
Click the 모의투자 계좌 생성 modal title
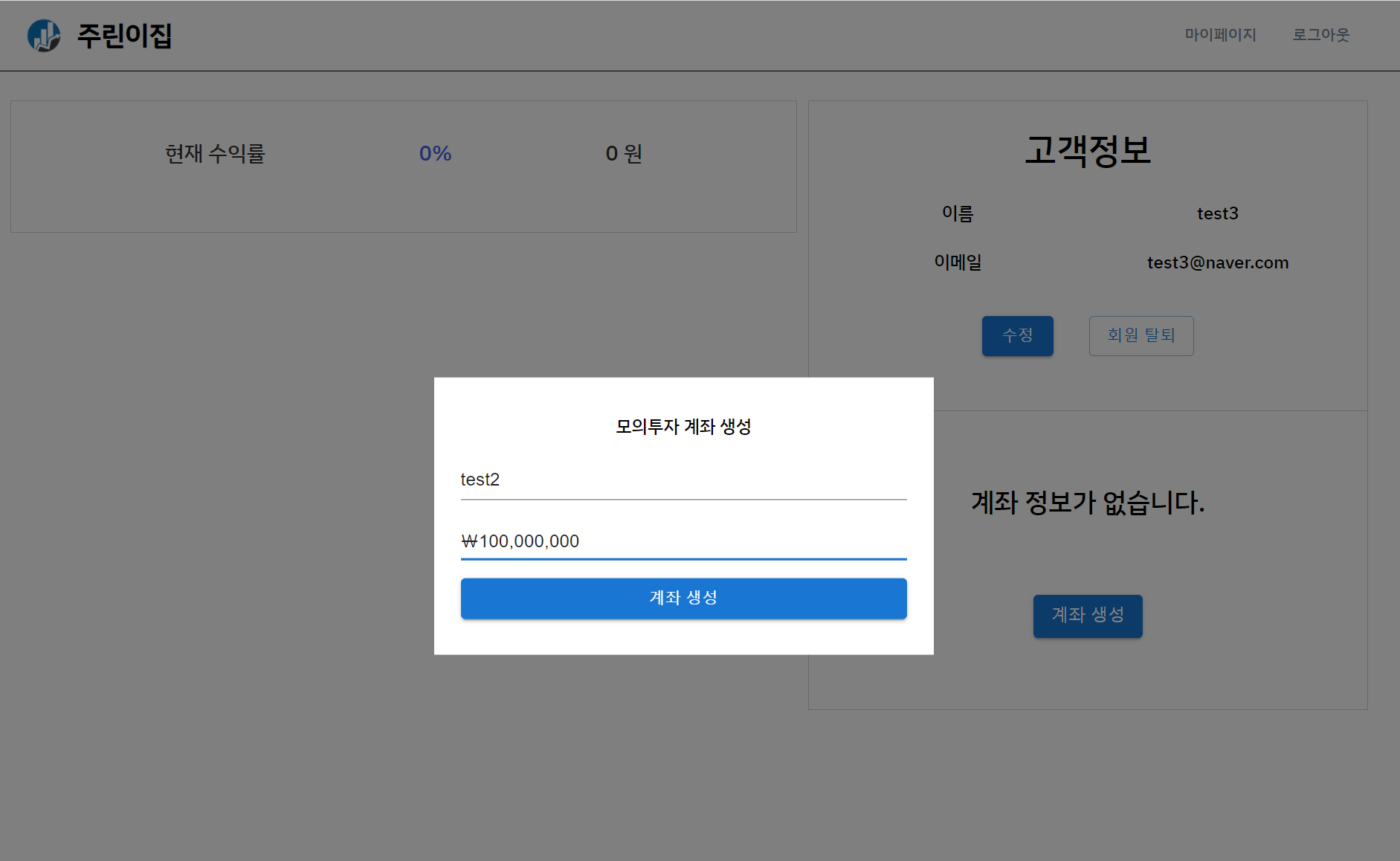(683, 427)
